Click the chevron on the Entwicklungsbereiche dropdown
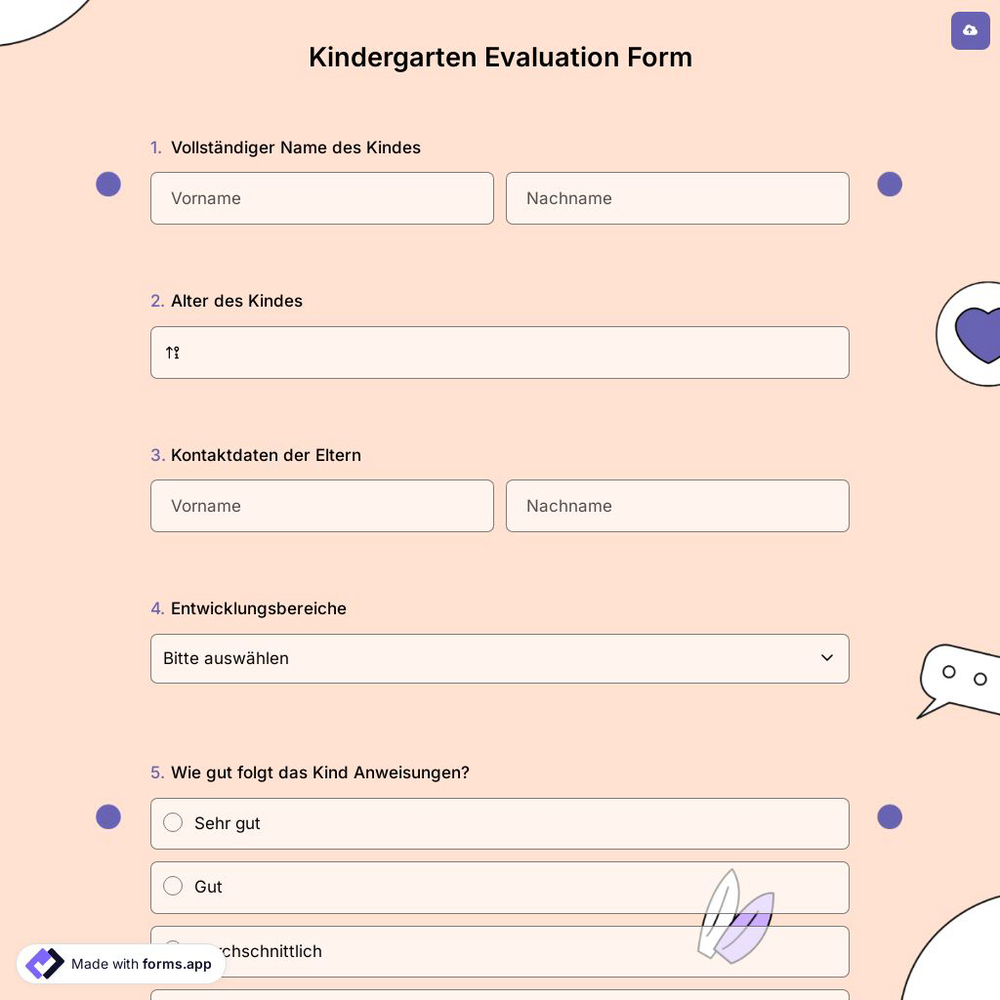 point(827,658)
